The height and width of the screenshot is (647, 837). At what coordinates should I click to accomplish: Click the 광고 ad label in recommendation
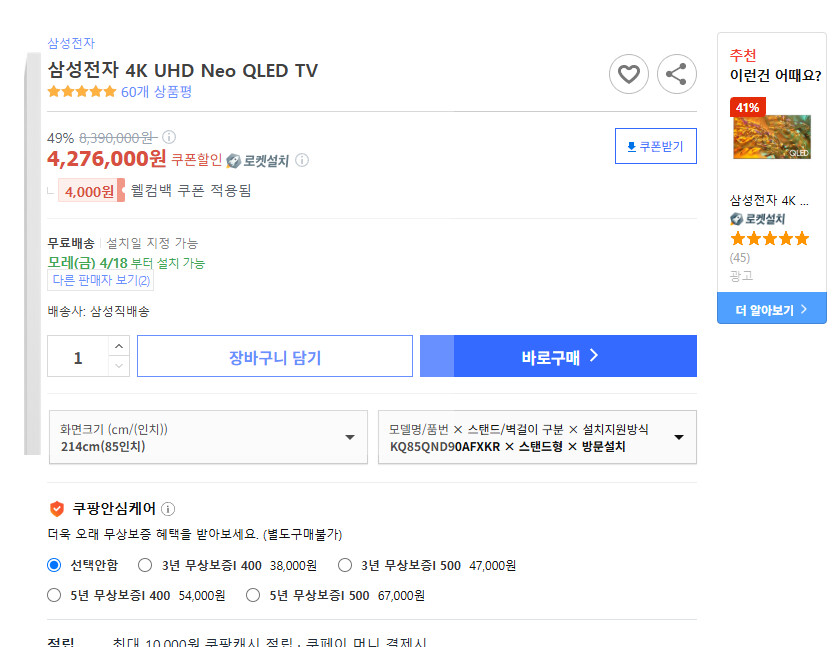pyautogui.click(x=741, y=275)
